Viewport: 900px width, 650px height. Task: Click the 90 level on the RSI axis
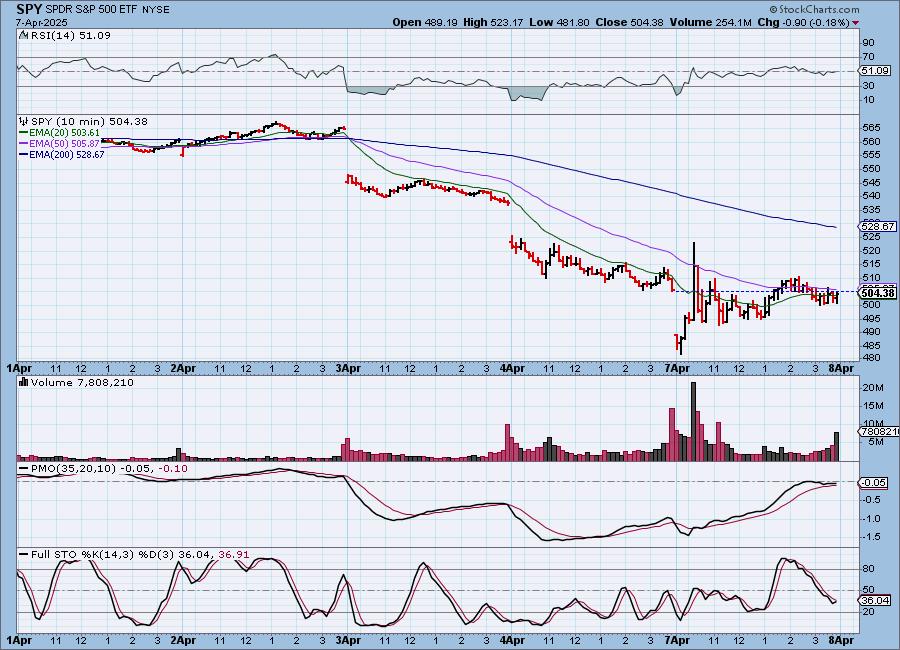[868, 43]
